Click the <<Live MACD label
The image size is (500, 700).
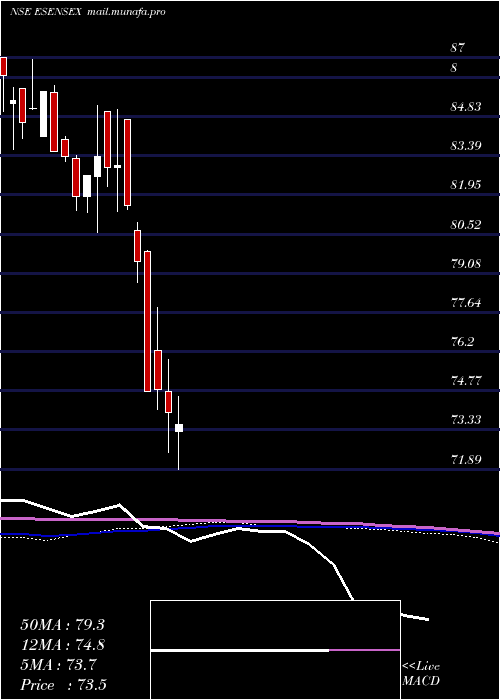point(421,674)
